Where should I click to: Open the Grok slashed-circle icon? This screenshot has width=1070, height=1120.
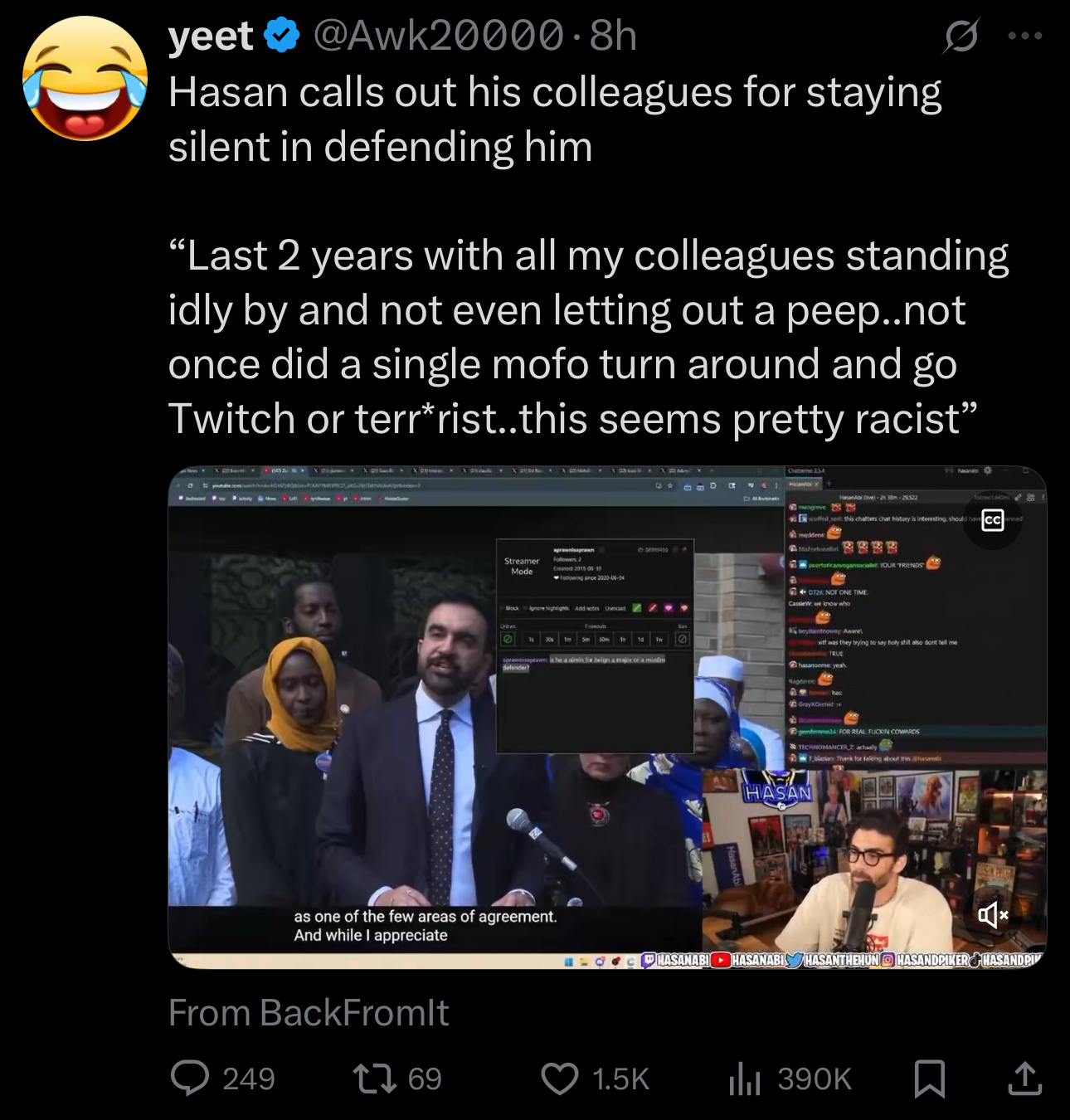(x=961, y=37)
